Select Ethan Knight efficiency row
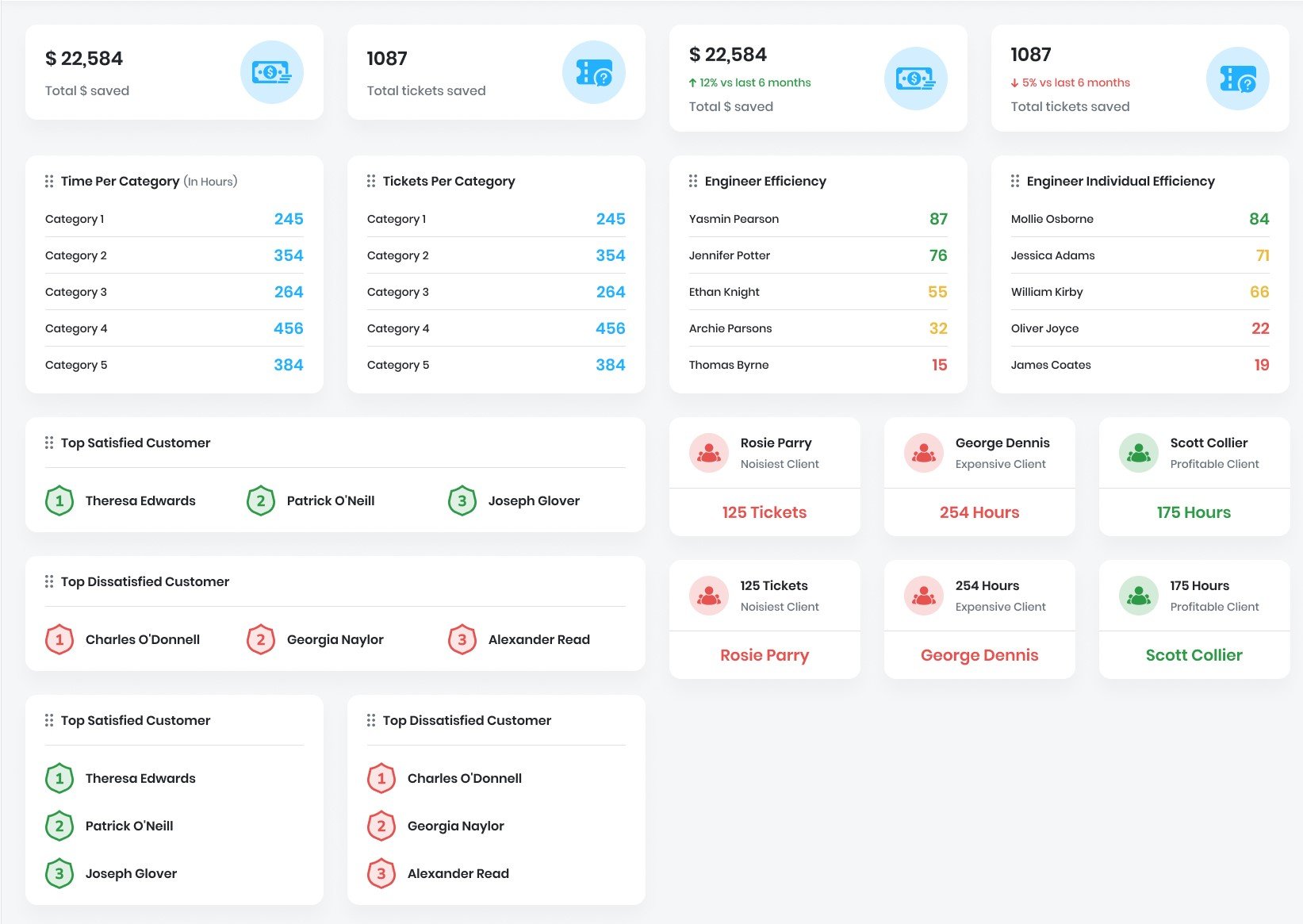1303x924 pixels. [818, 292]
